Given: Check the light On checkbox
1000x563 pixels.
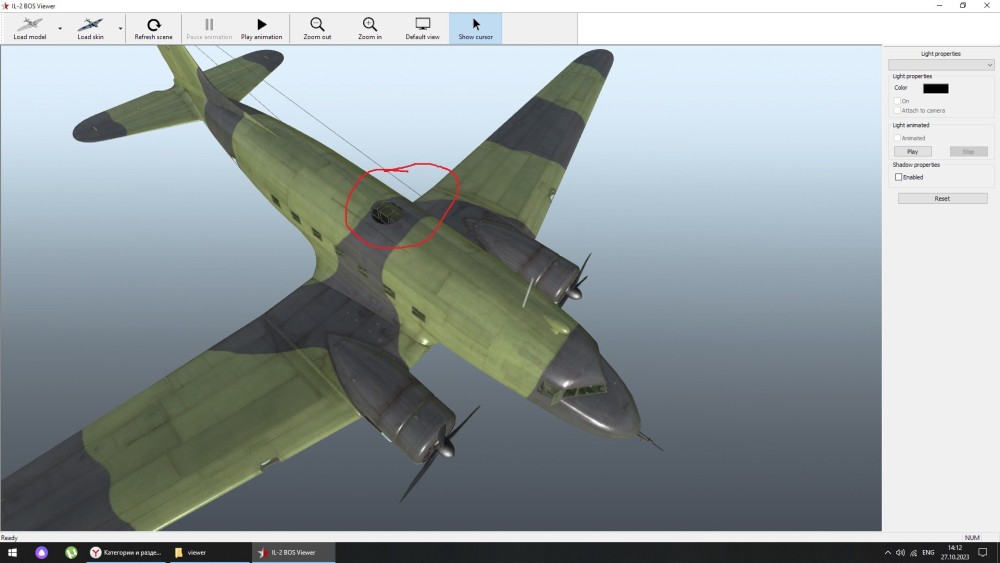Looking at the screenshot, I should coord(898,101).
